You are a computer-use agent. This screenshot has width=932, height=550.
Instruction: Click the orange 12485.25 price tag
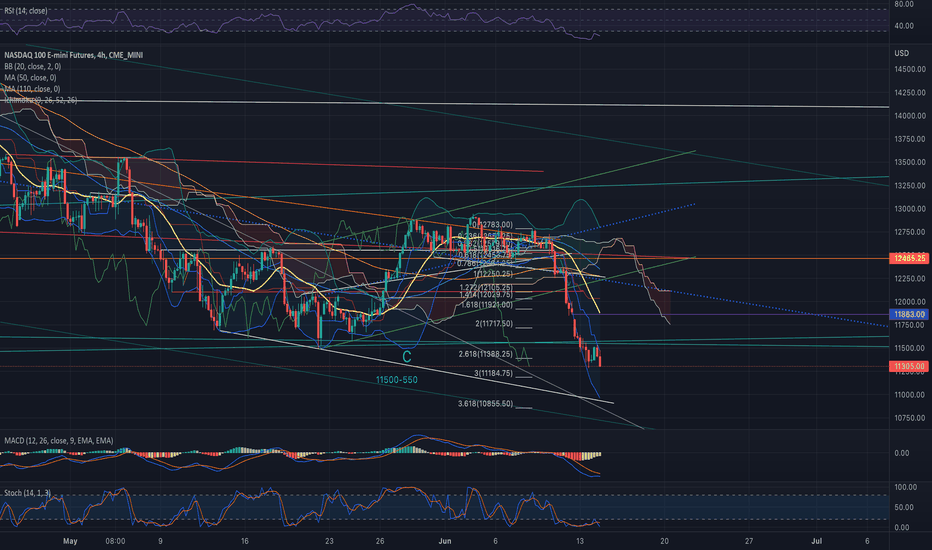pos(909,258)
